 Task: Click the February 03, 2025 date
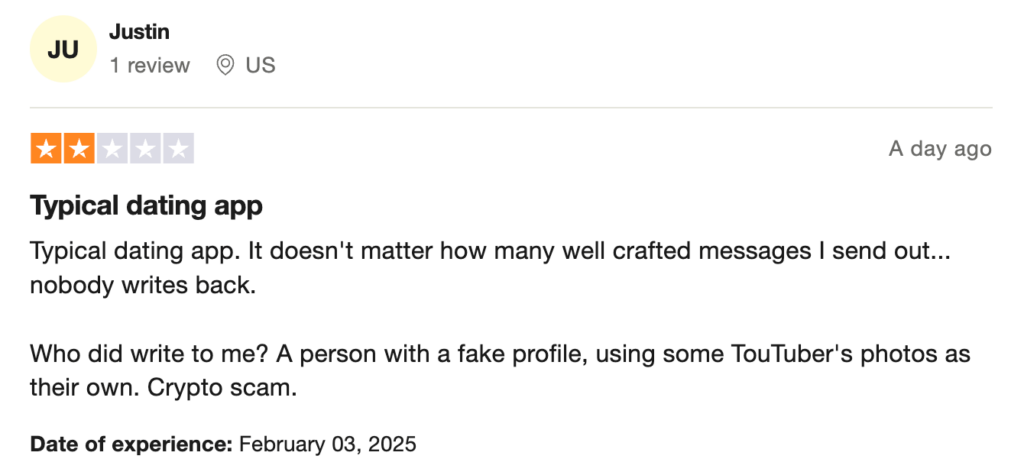pyautogui.click(x=327, y=444)
